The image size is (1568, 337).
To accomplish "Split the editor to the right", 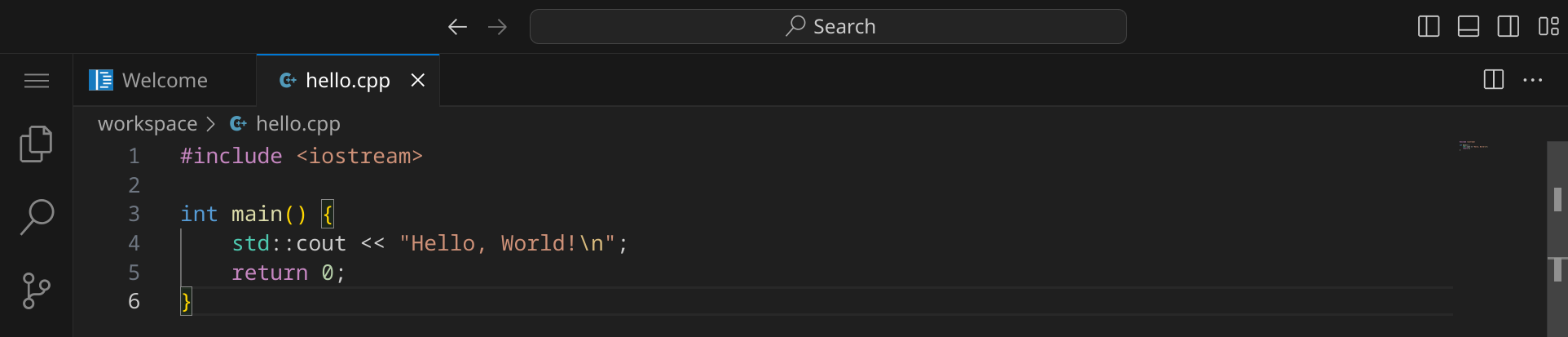I will (1493, 80).
